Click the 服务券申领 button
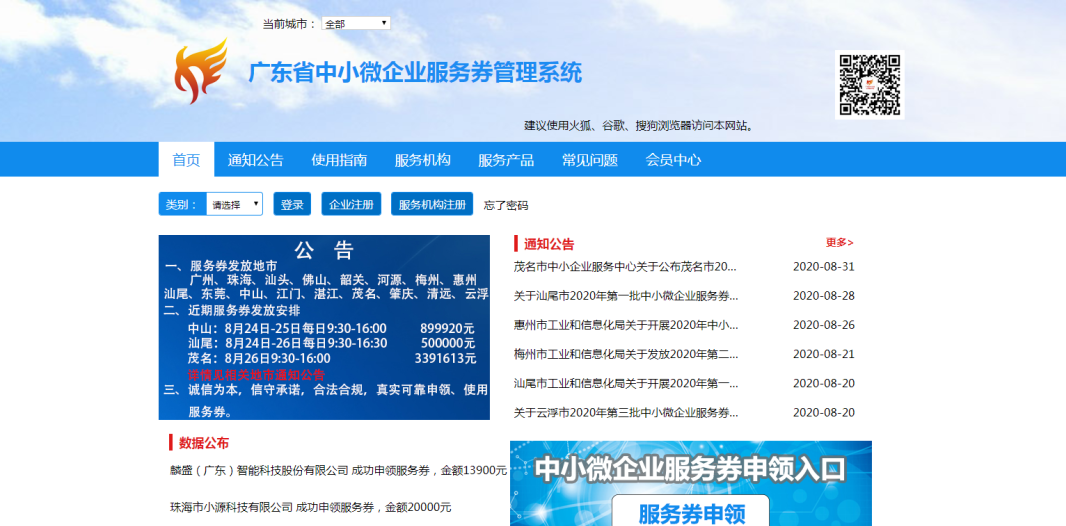1066x526 pixels. (691, 512)
